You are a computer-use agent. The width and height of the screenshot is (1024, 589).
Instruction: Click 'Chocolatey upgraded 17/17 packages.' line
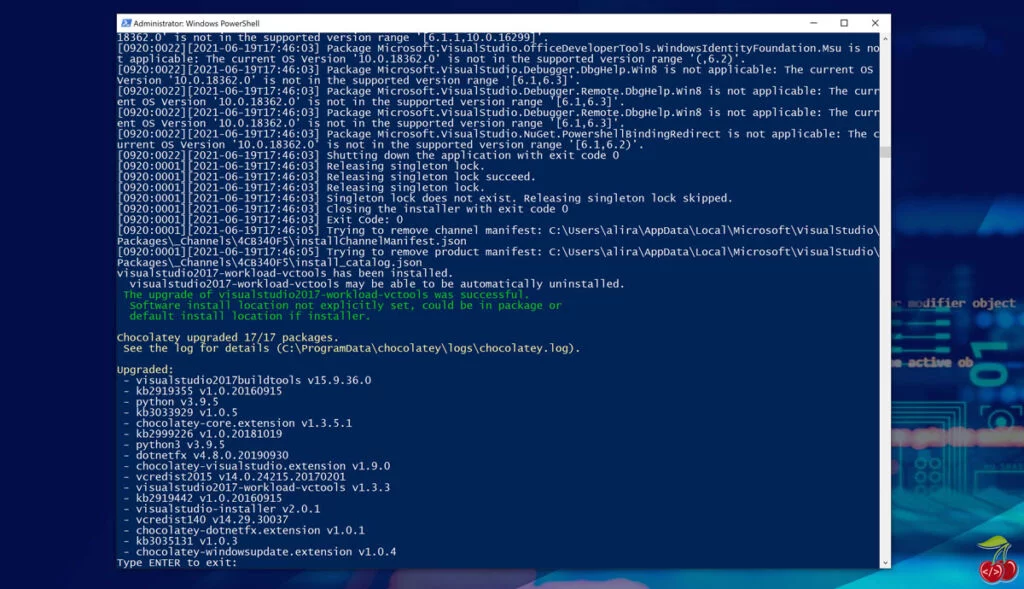point(228,338)
